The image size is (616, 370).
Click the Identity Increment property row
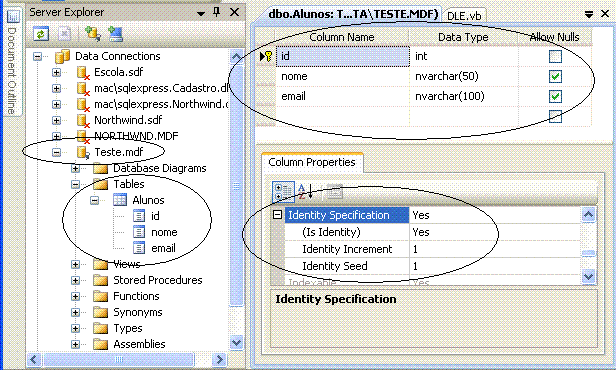pyautogui.click(x=432, y=249)
